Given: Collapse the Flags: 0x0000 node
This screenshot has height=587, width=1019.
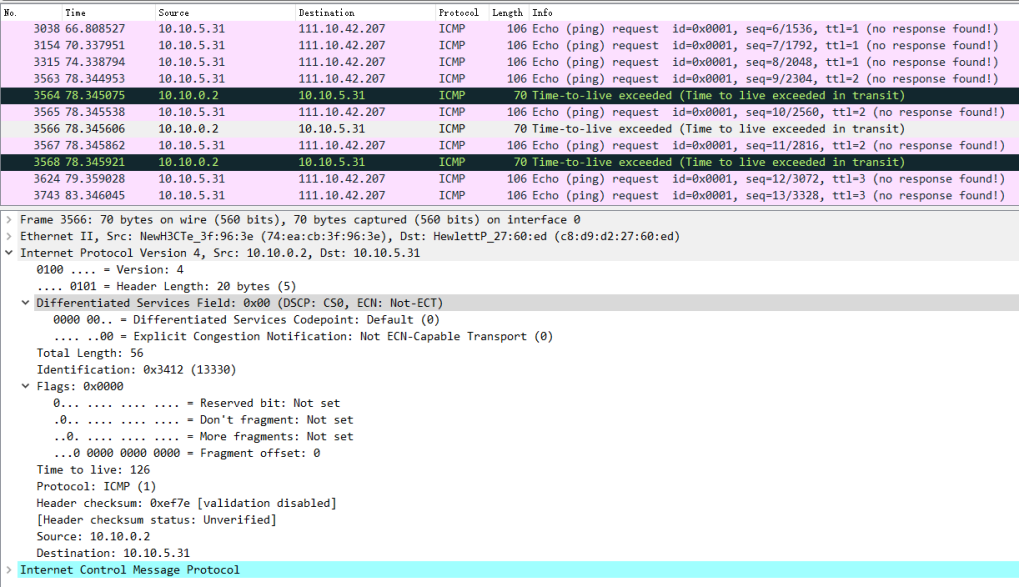Looking at the screenshot, I should coord(25,386).
